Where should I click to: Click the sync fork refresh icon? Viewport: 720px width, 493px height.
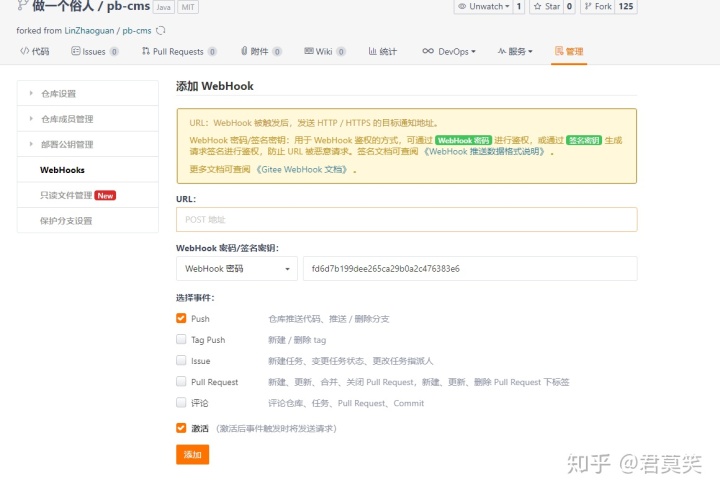pos(161,31)
